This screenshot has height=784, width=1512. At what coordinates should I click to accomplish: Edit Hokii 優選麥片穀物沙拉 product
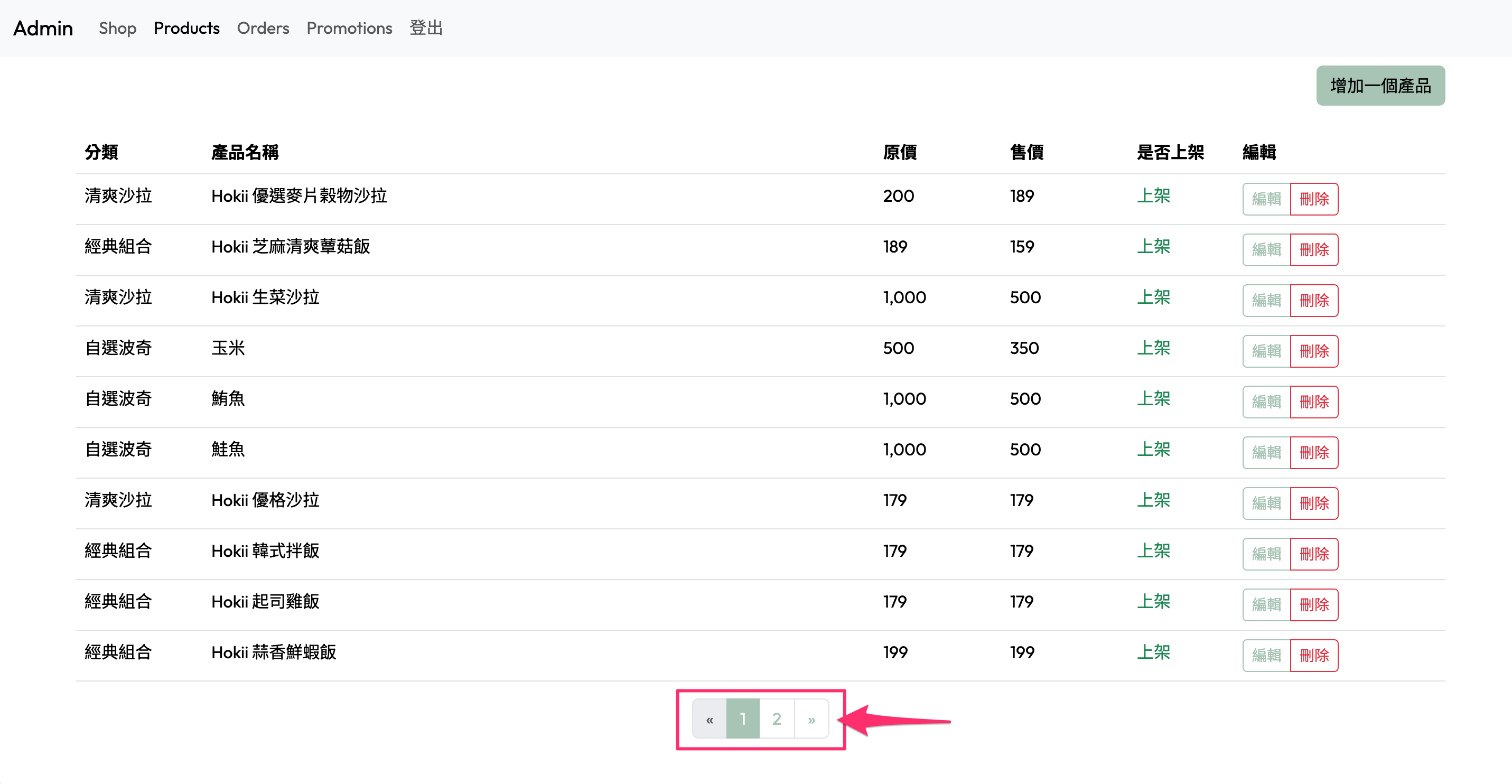1266,199
